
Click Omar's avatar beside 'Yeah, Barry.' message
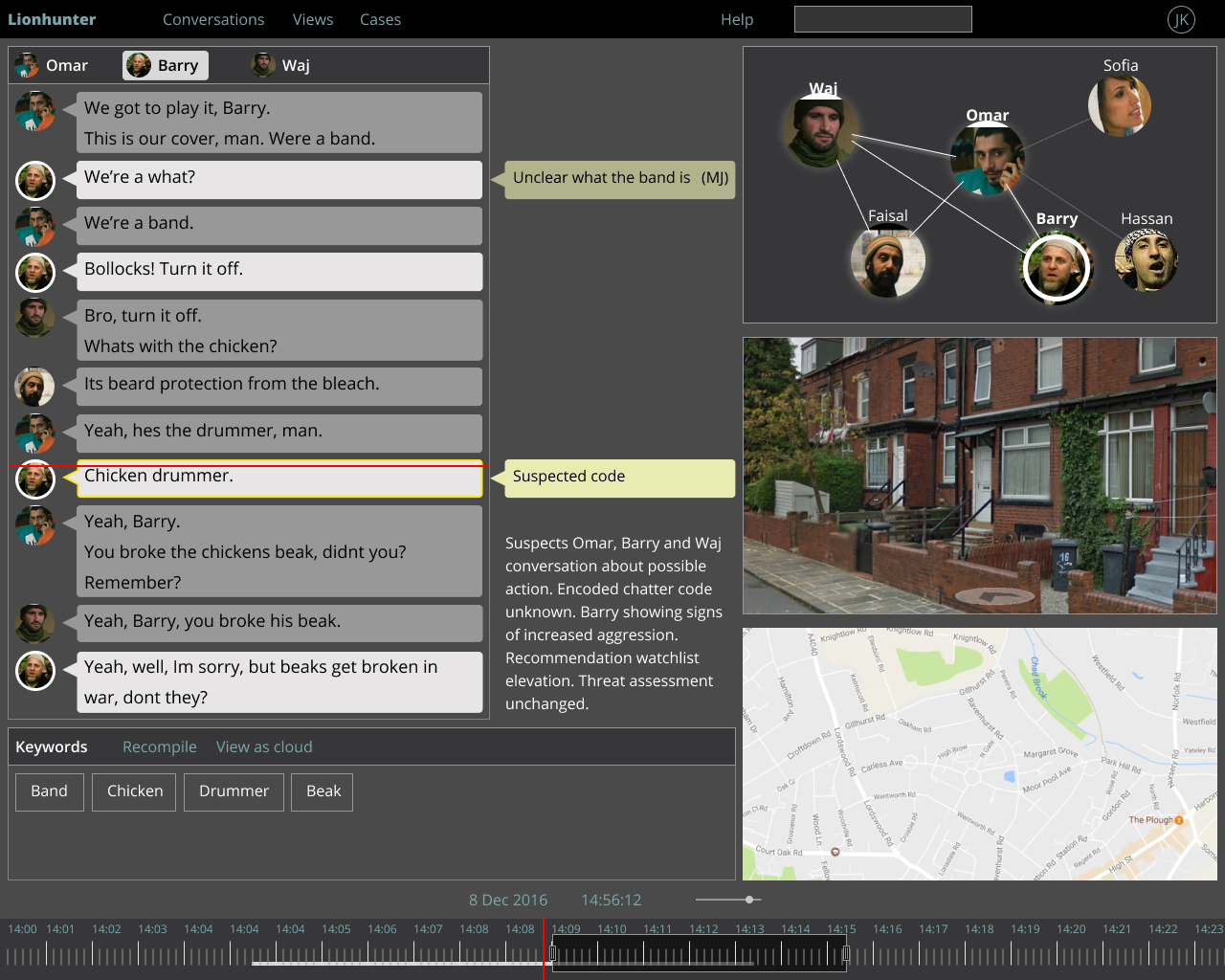point(35,525)
